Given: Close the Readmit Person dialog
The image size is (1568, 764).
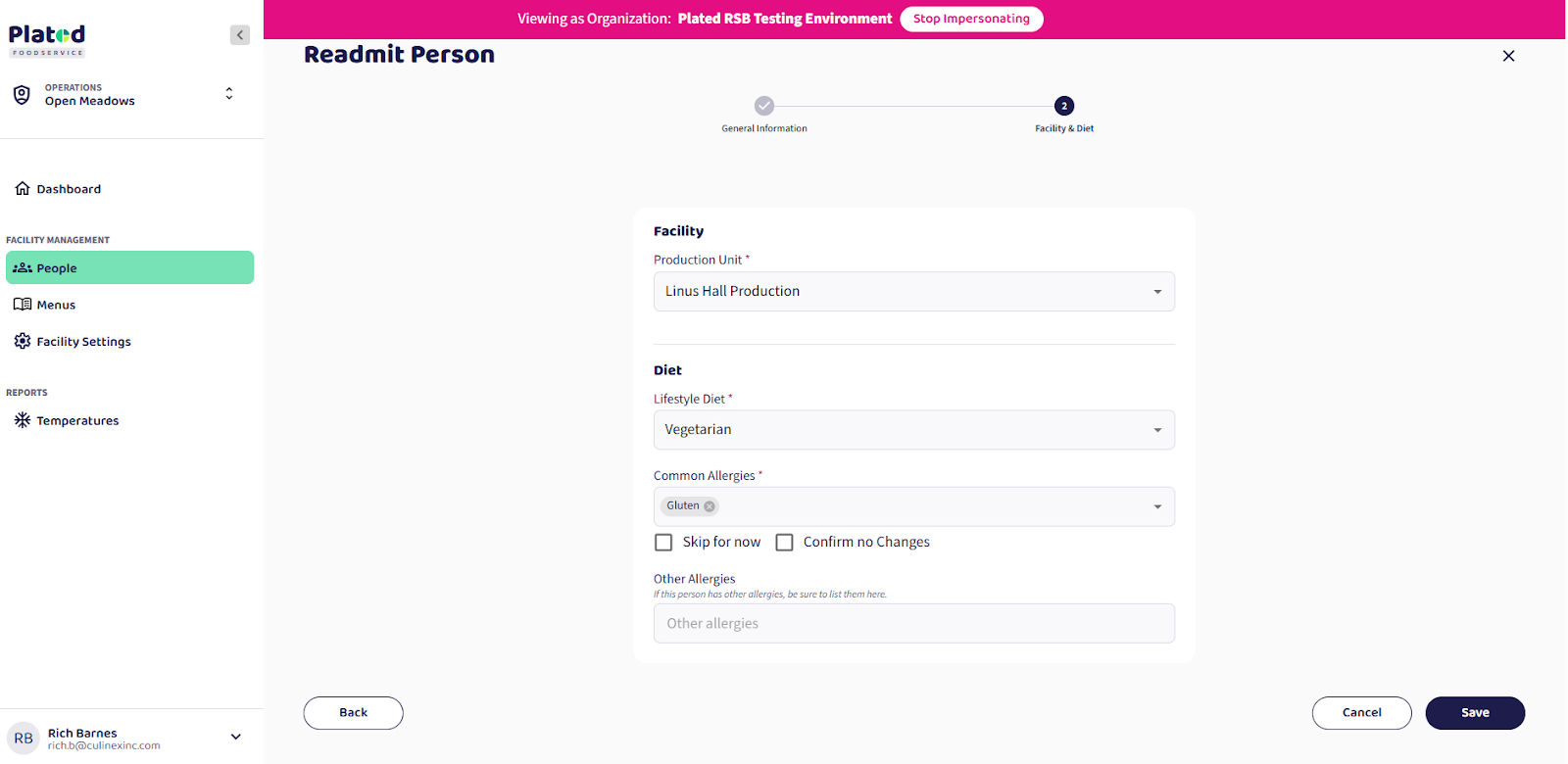Looking at the screenshot, I should (x=1508, y=56).
